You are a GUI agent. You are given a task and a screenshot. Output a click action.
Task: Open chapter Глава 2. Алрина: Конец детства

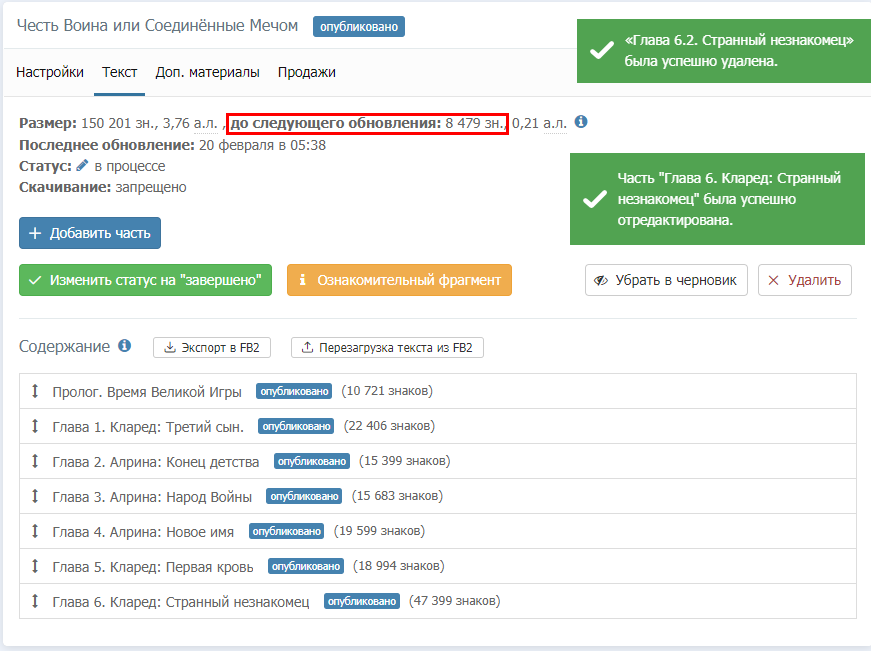tap(155, 461)
